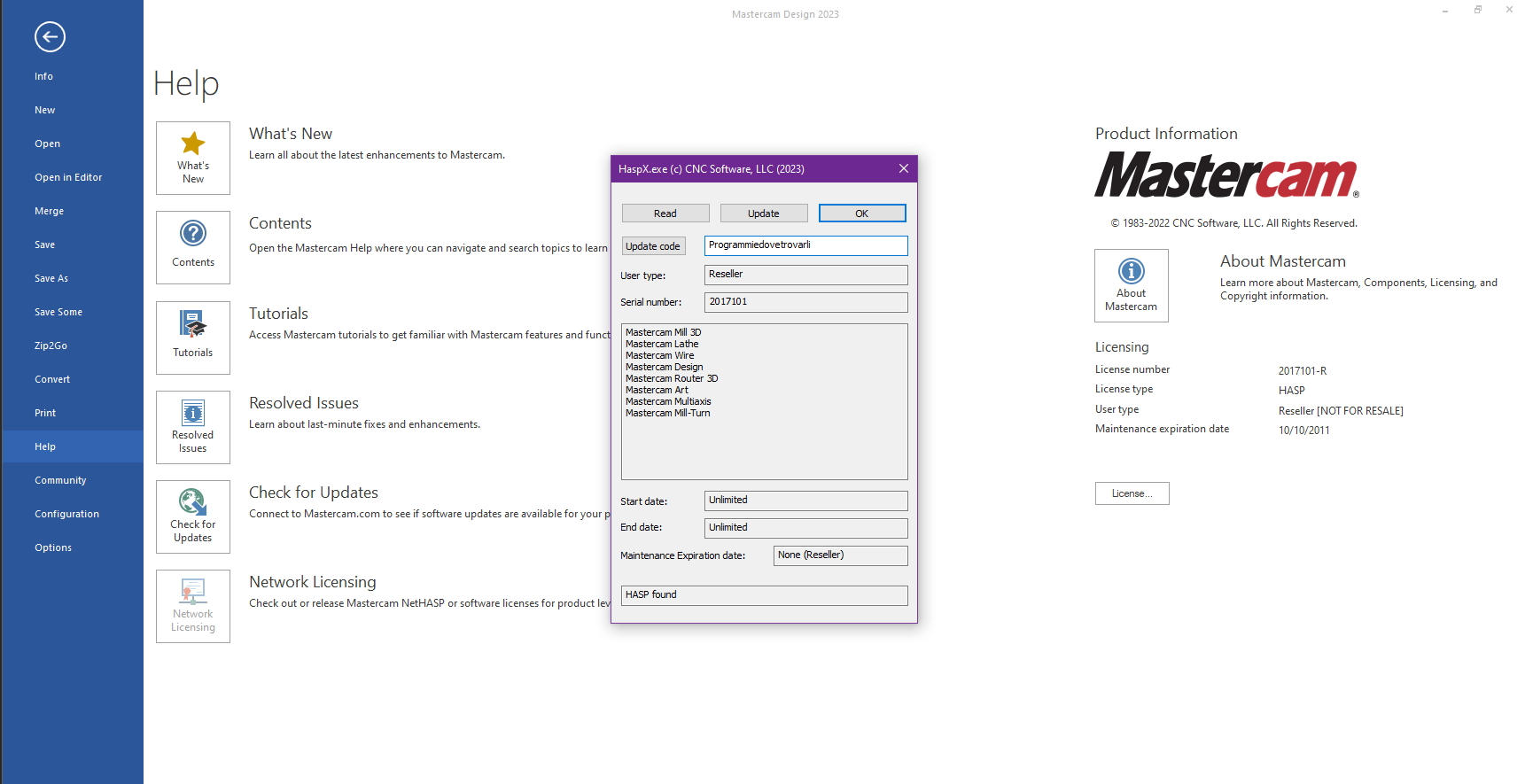This screenshot has height=784, width=1525.
Task: Click the Update code input field
Action: (806, 245)
